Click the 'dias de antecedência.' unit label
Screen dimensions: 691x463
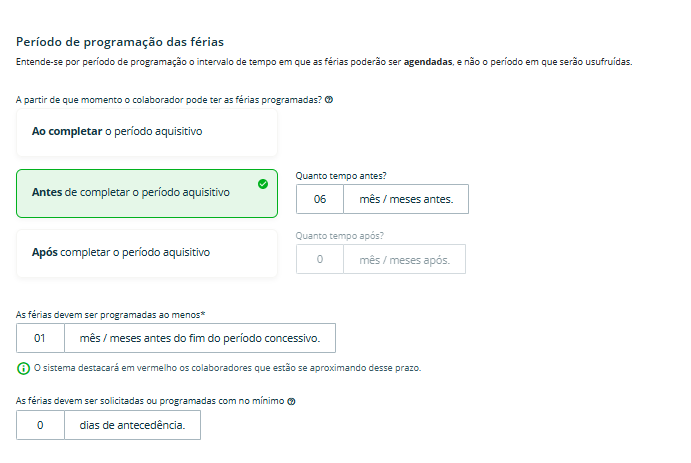point(132,425)
